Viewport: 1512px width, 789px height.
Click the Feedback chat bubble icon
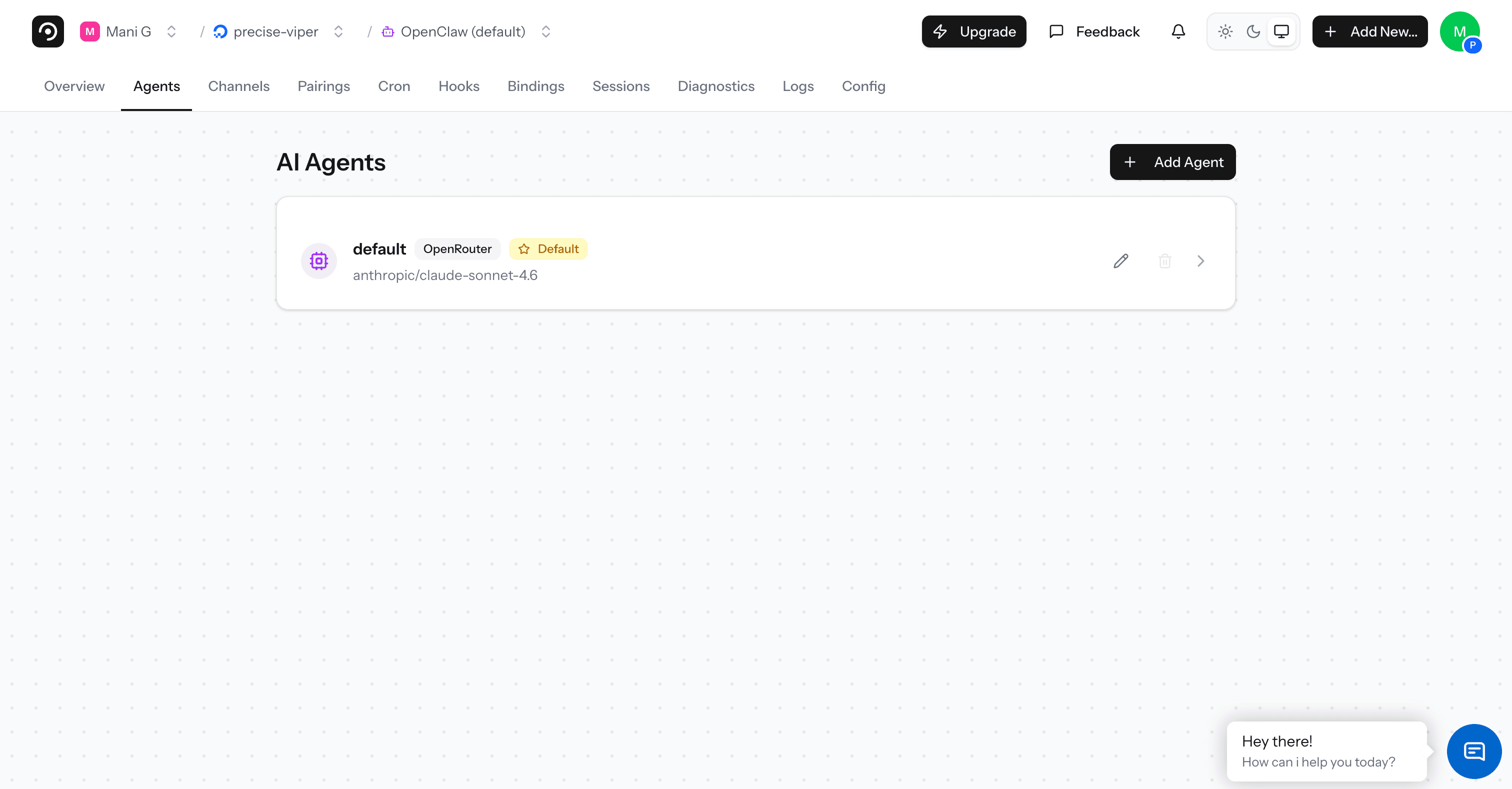point(1056,31)
